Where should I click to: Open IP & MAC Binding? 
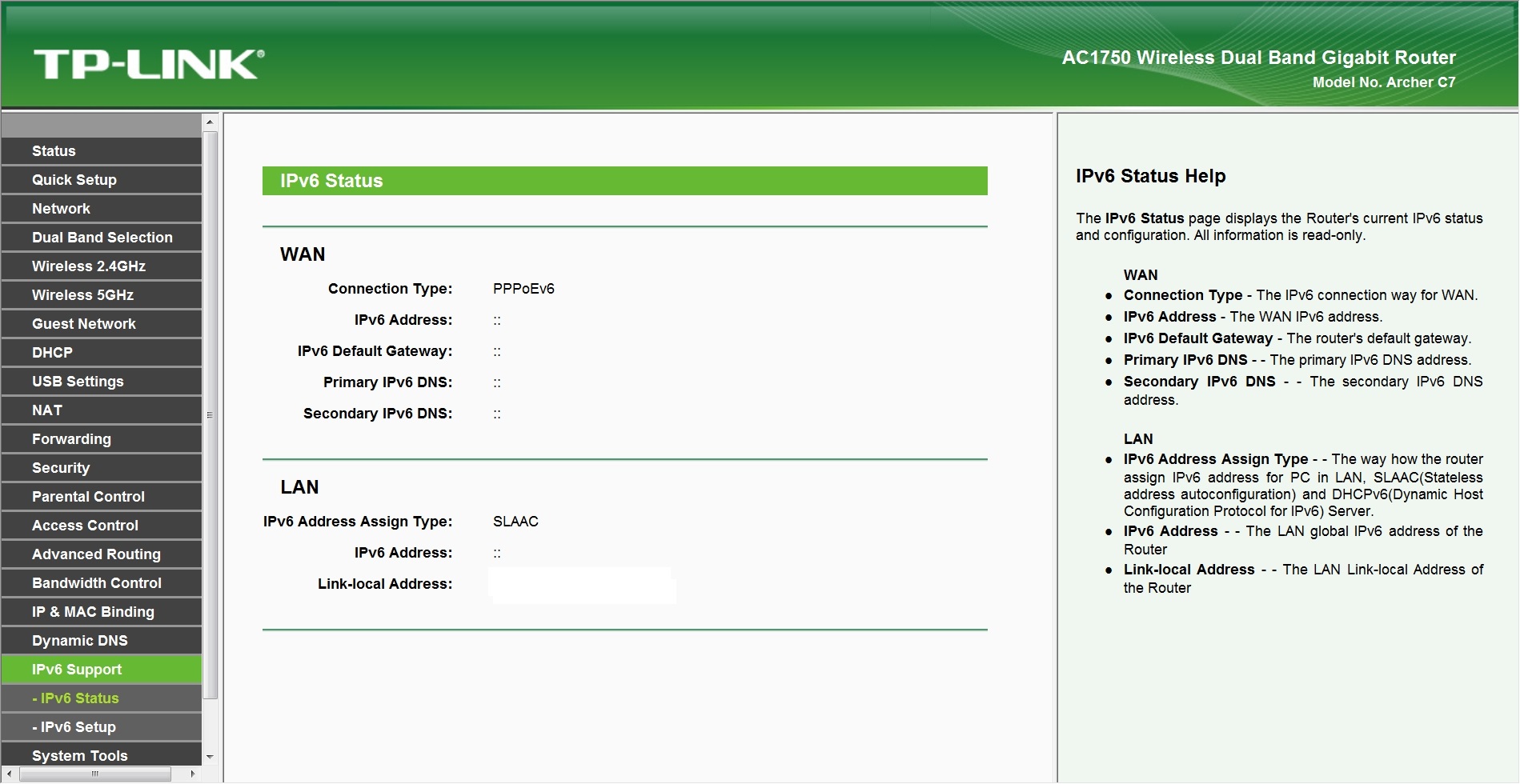102,612
